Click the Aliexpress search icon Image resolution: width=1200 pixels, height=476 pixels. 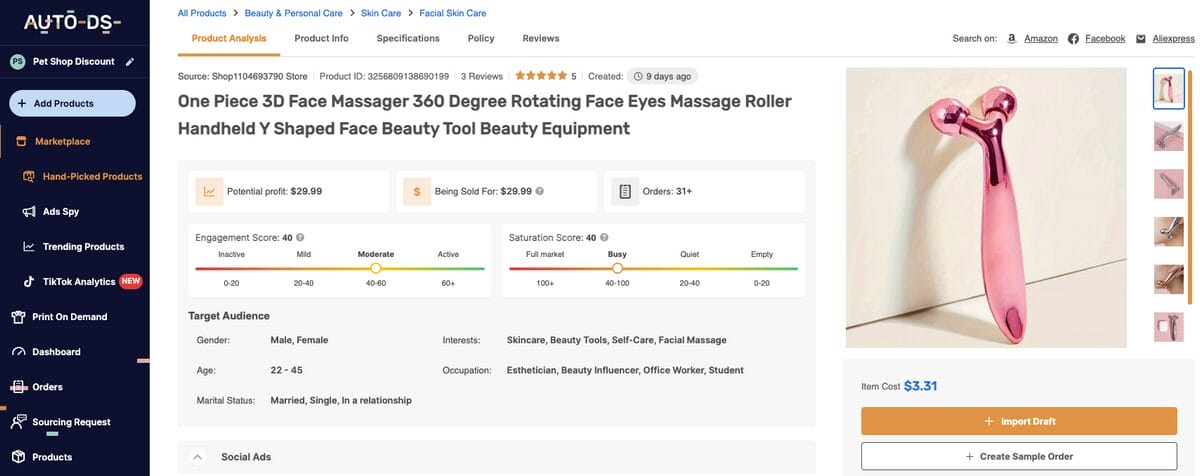1141,38
